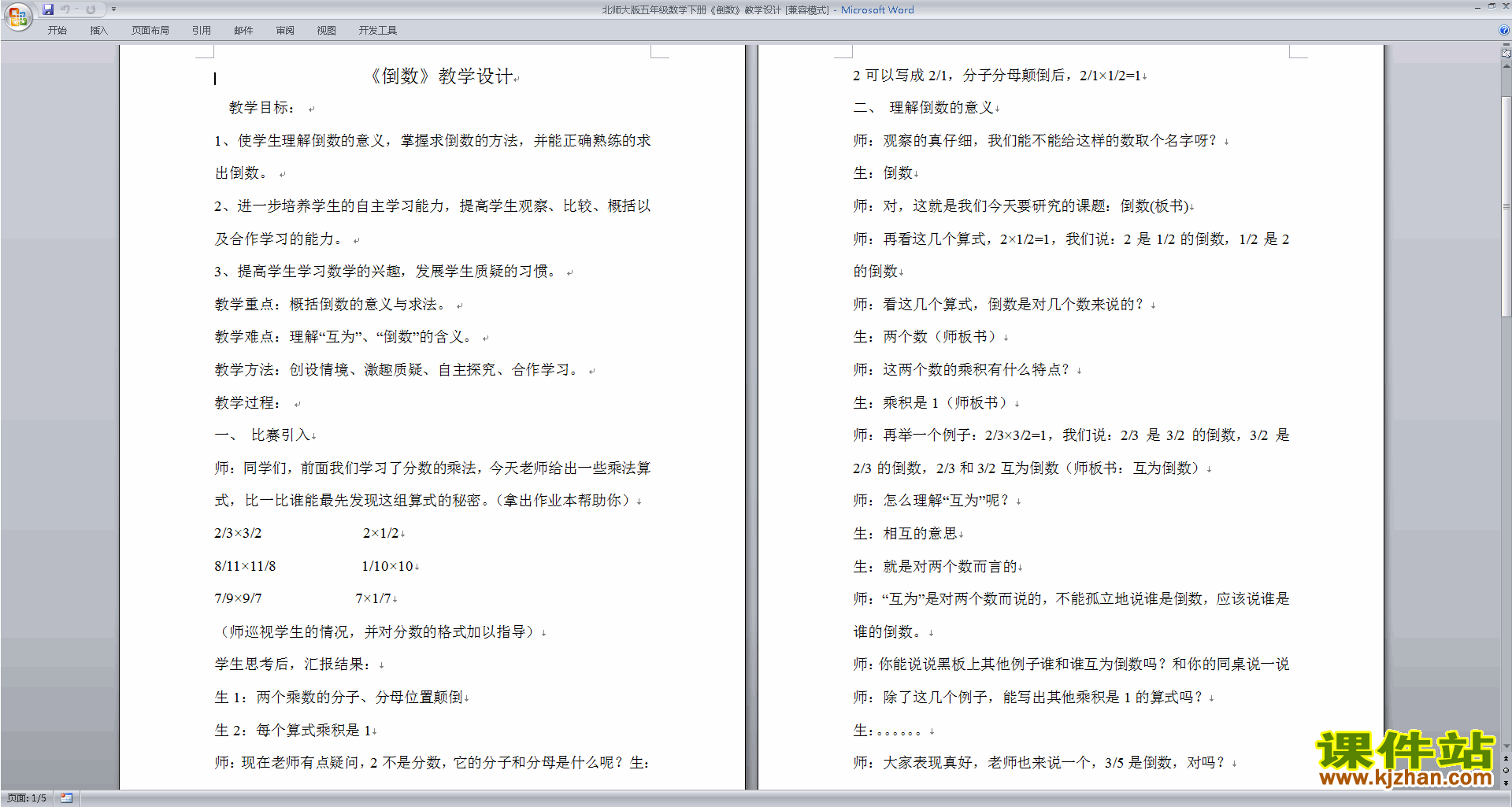Open the round Office button menu
Image resolution: width=1512 pixels, height=807 pixels.
click(17, 16)
